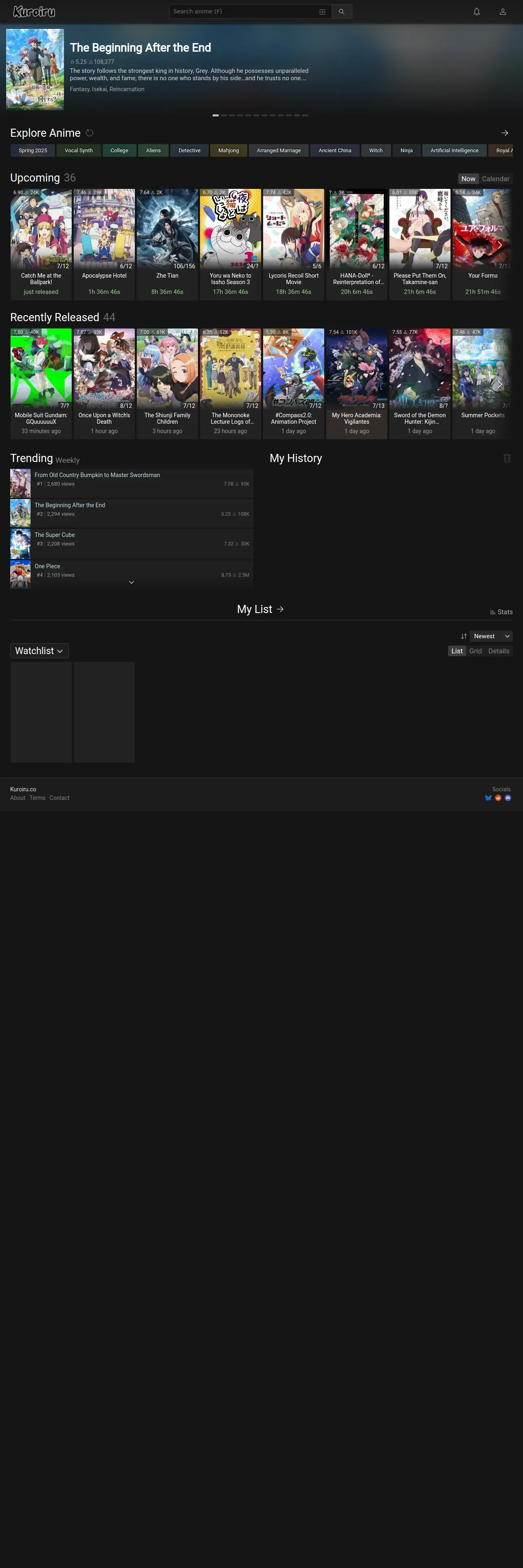Select the Ancient China tag
Viewport: 523px width, 1568px height.
pos(335,150)
